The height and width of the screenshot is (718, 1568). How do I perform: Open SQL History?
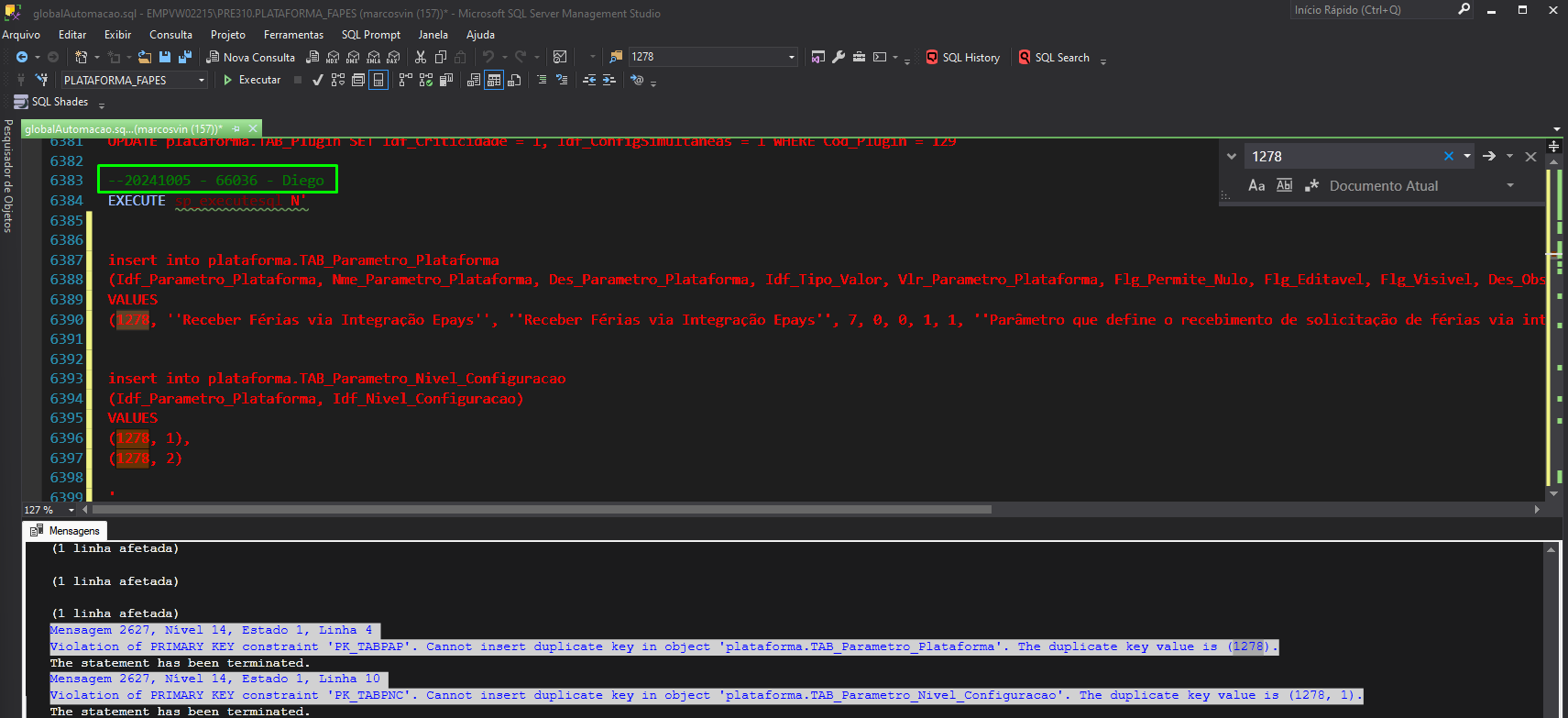click(963, 57)
